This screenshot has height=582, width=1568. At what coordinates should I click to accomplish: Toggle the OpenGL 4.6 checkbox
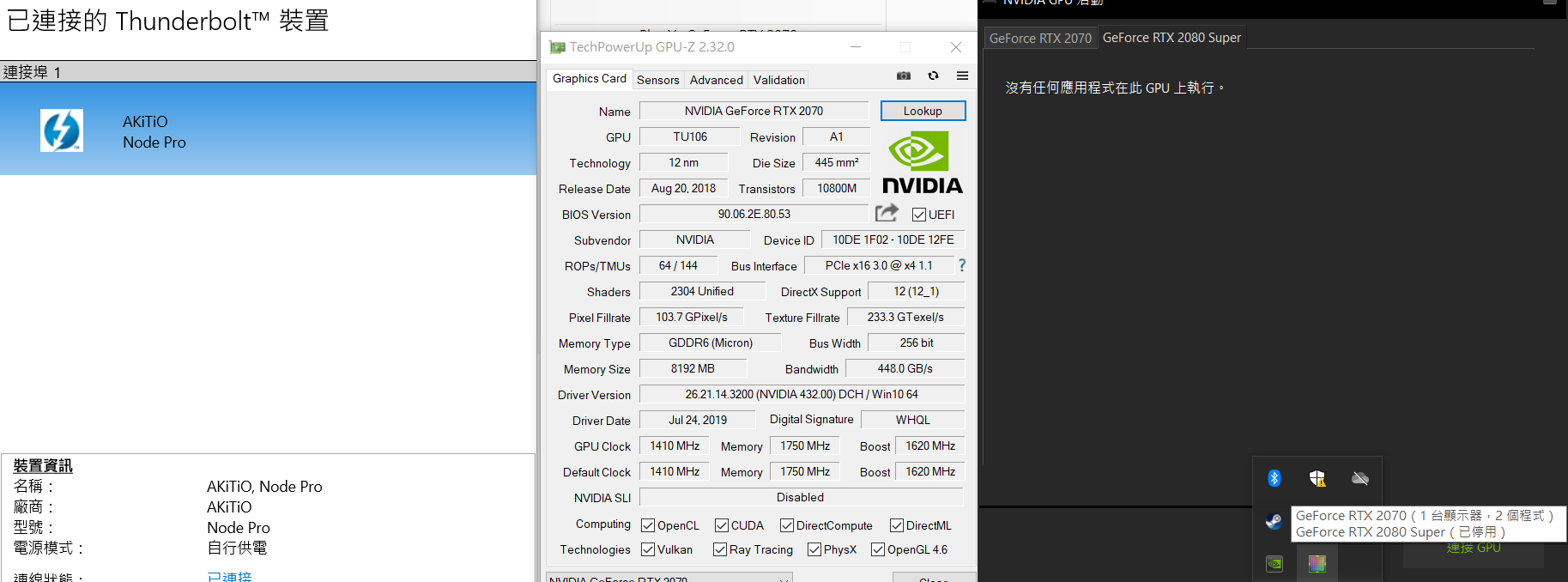(878, 549)
